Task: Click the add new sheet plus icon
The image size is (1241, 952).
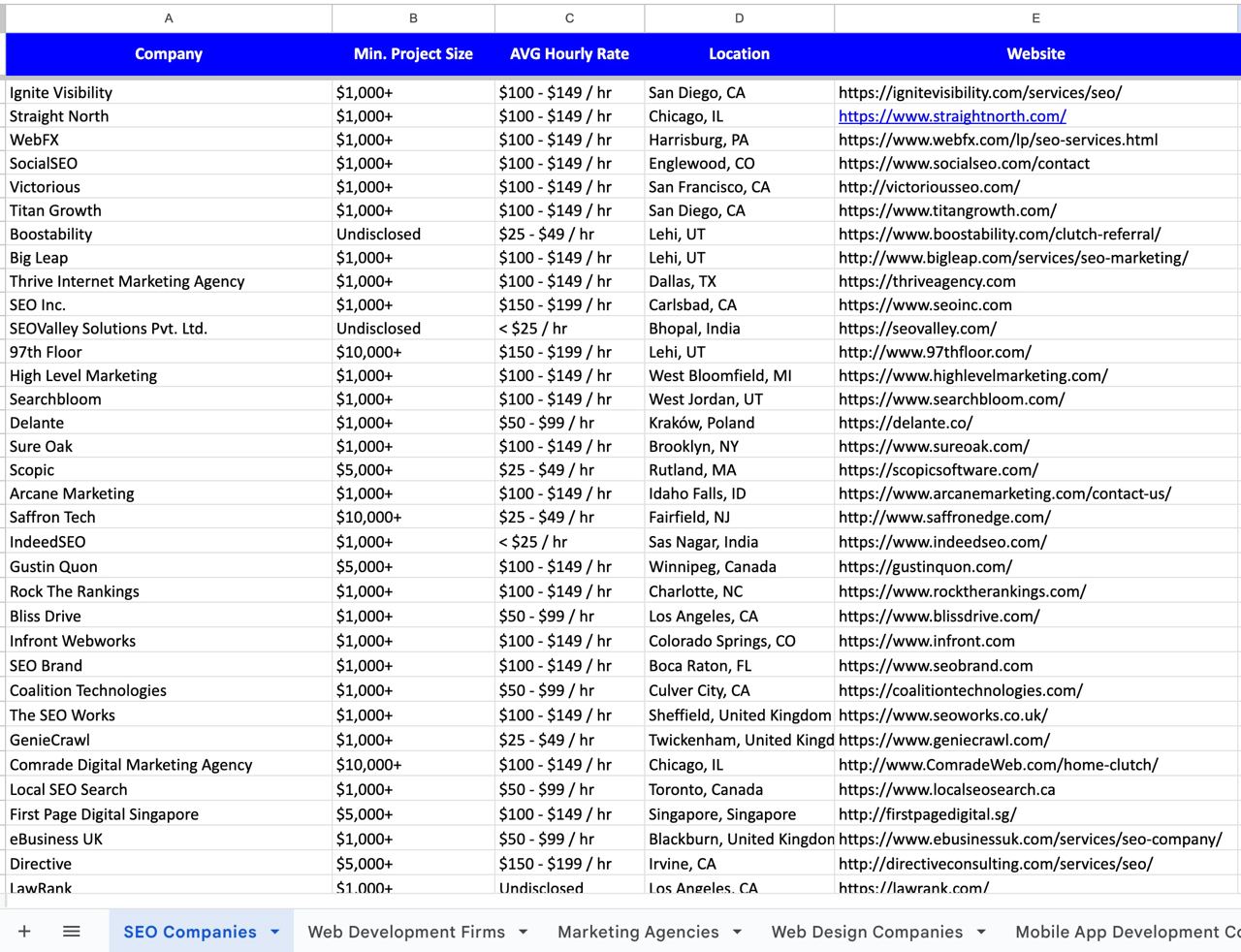Action: click(x=24, y=932)
